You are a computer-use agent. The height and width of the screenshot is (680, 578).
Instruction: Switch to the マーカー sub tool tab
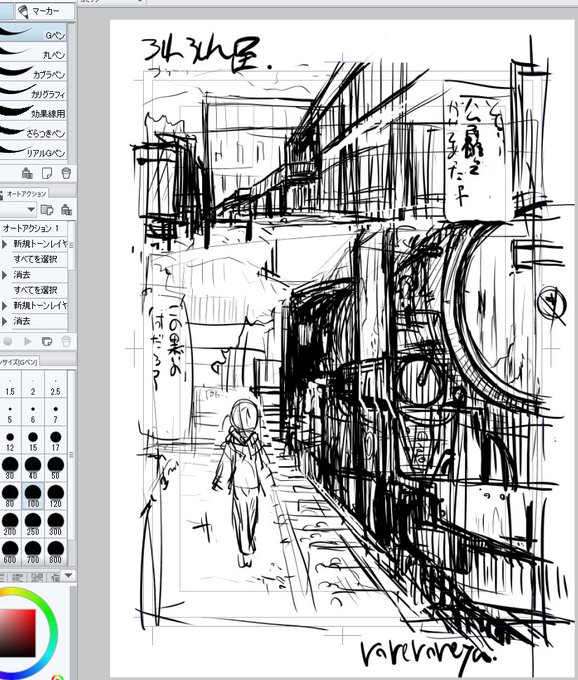coord(44,12)
